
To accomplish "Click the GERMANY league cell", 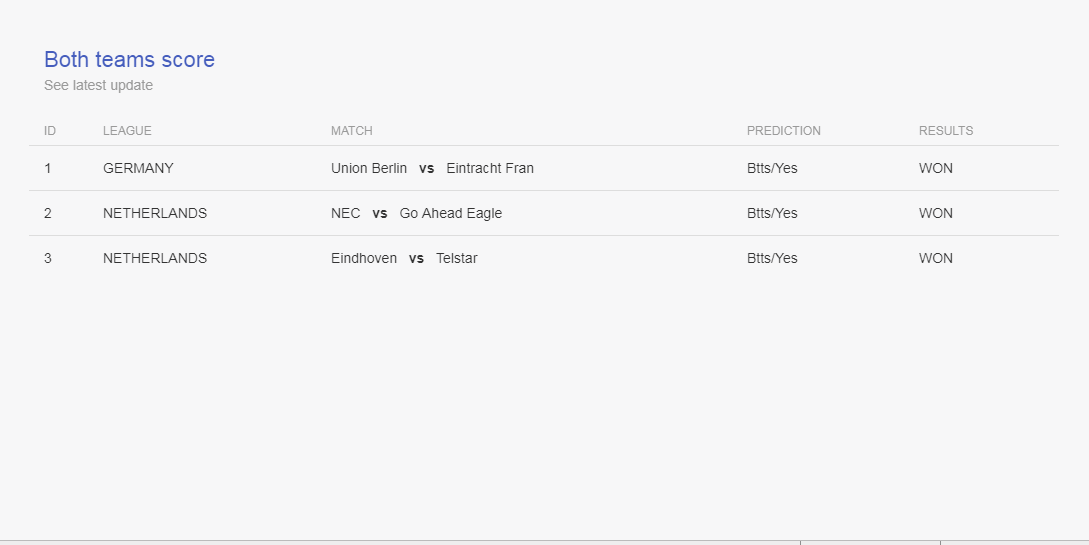I will [138, 168].
